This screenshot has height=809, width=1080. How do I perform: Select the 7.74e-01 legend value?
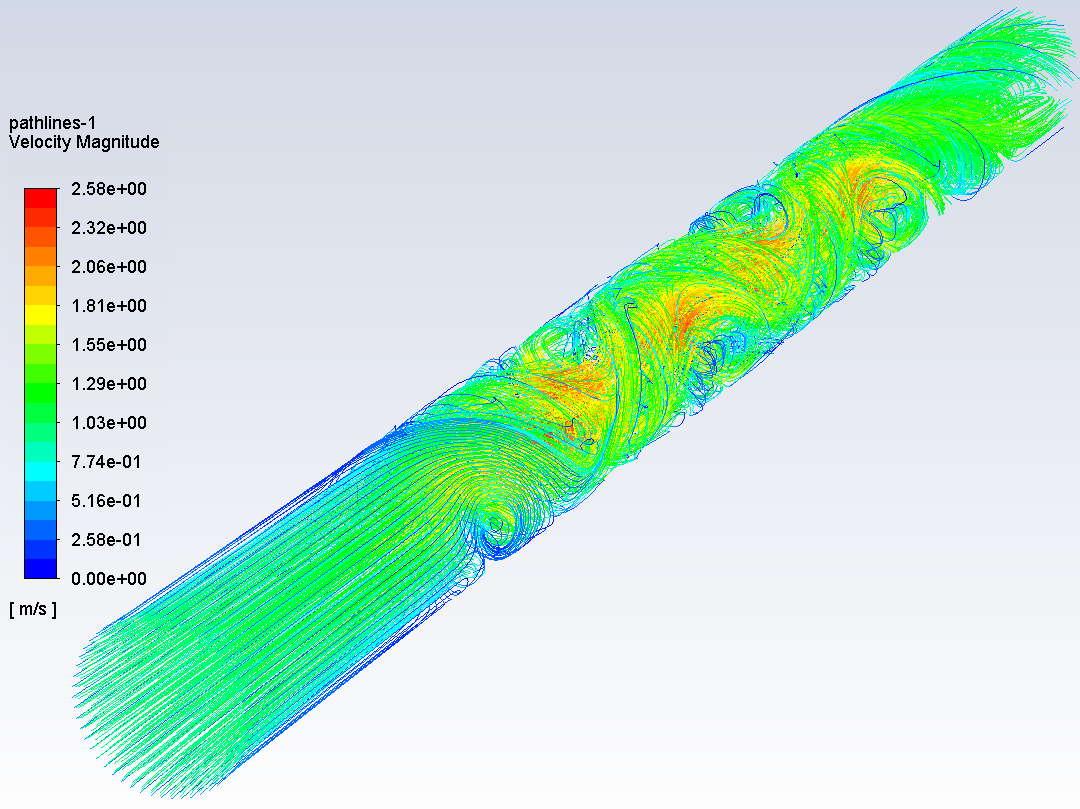pyautogui.click(x=107, y=461)
